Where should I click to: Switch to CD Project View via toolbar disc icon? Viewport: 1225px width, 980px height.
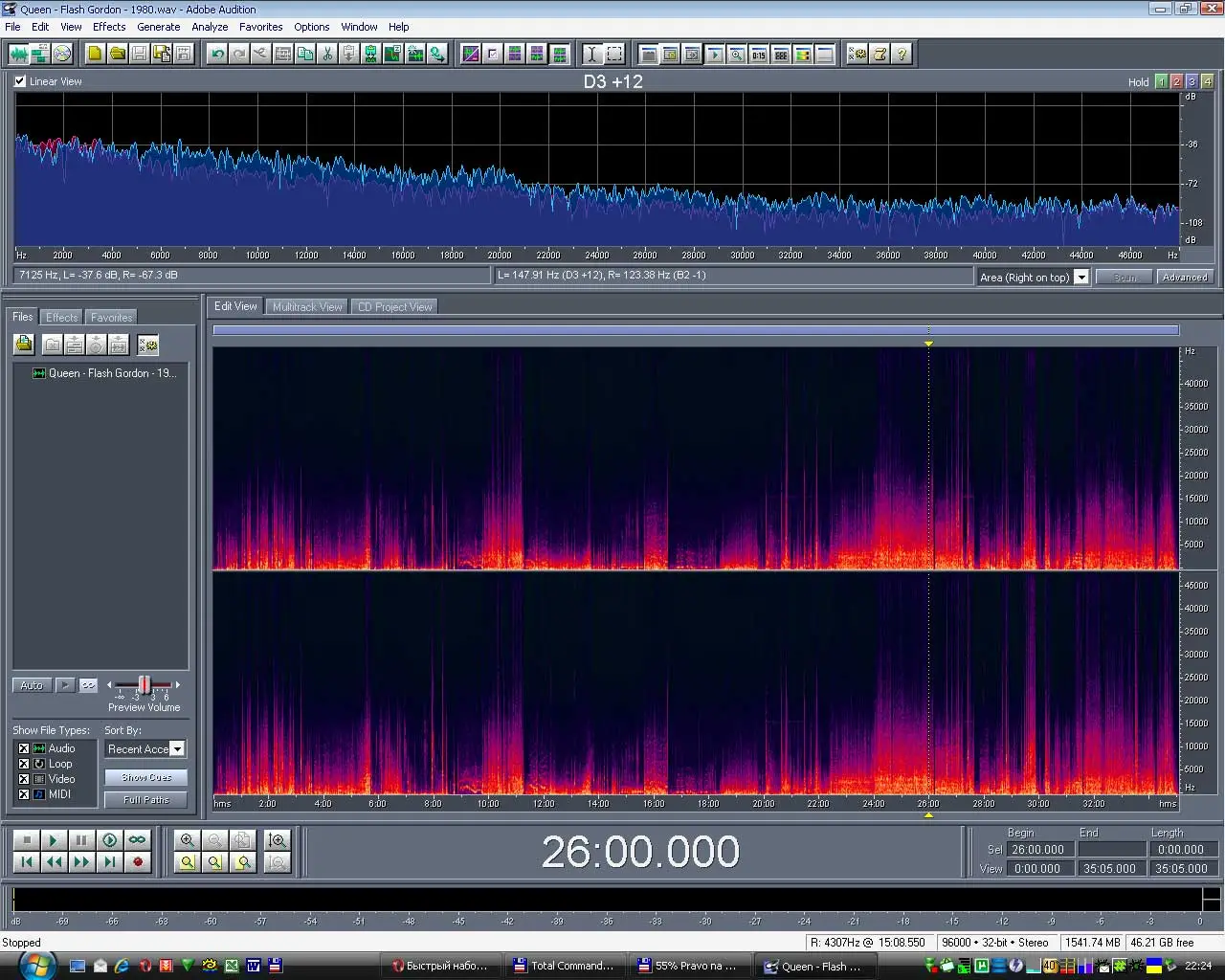tap(62, 55)
